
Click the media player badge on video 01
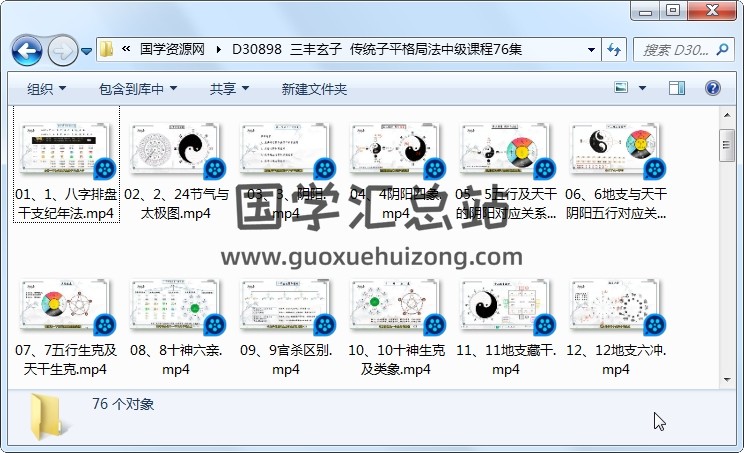pos(105,169)
